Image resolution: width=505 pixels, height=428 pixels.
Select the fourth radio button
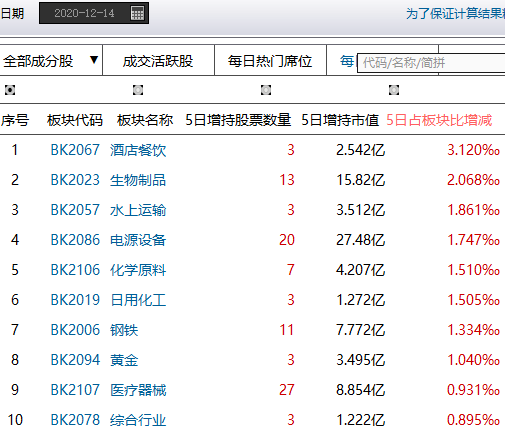(x=394, y=90)
